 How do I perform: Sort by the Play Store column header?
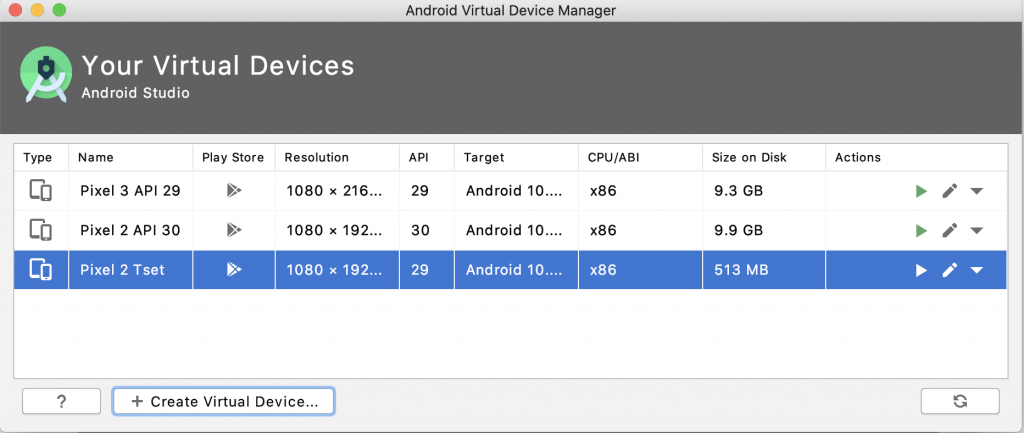pyautogui.click(x=234, y=157)
